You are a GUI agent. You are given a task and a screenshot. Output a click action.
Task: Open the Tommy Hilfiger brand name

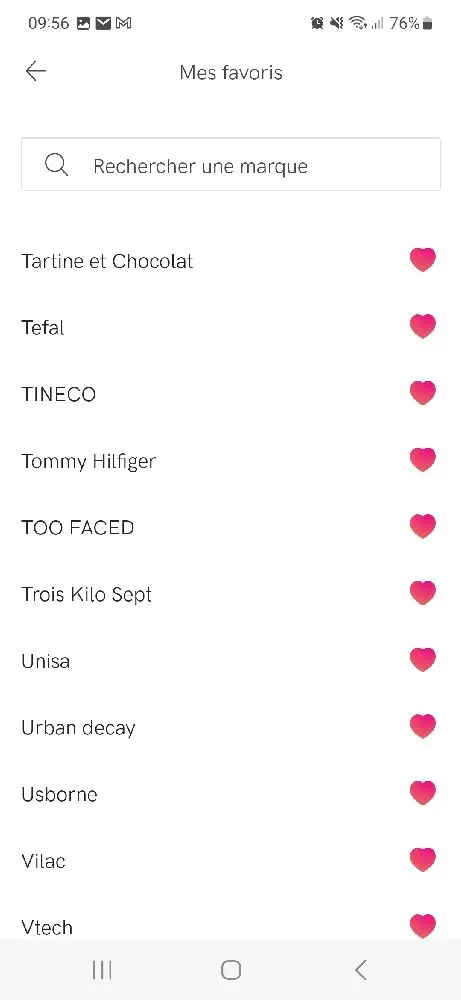(x=89, y=461)
